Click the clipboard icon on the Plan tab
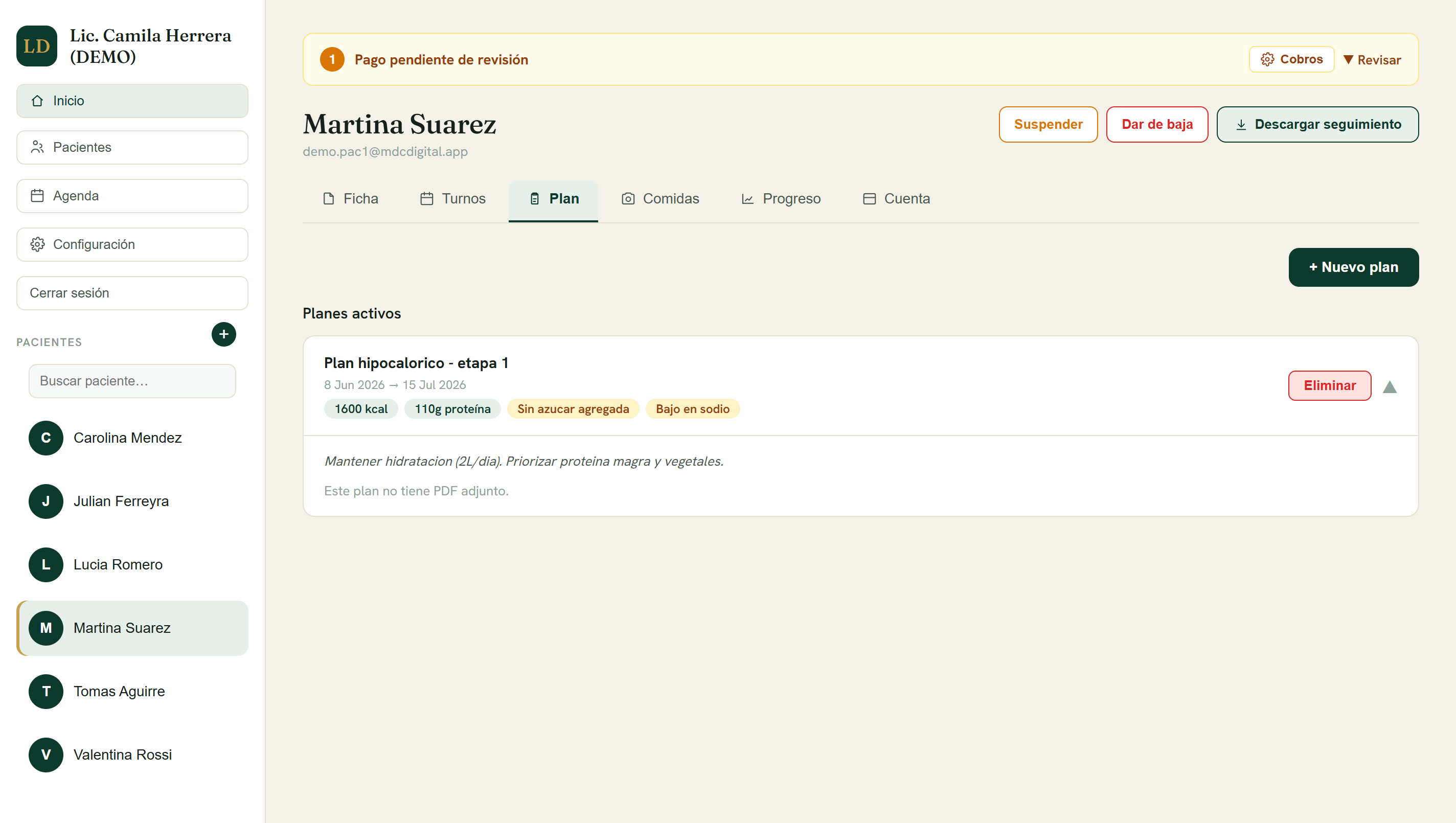The height and width of the screenshot is (823, 1456). coord(534,198)
